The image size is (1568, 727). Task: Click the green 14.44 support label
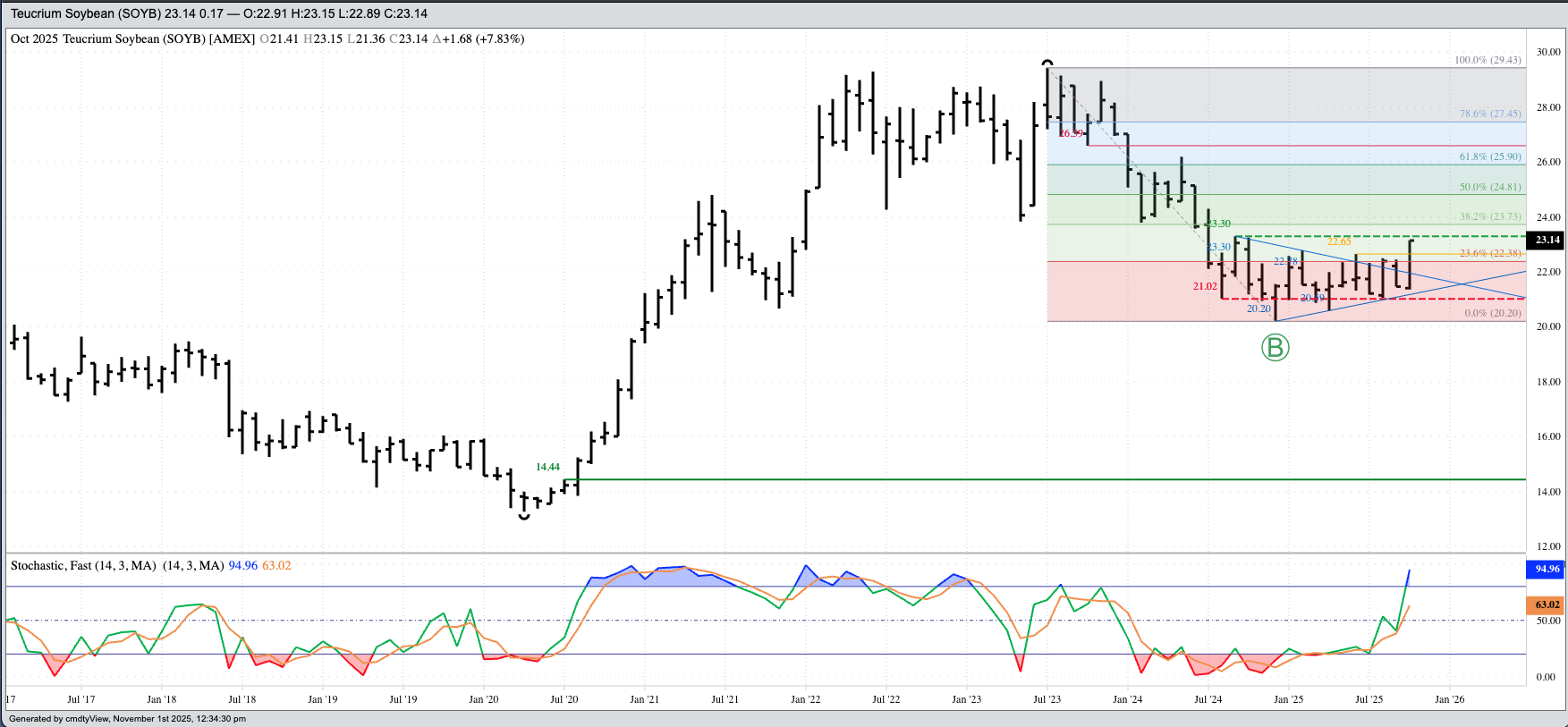(547, 467)
